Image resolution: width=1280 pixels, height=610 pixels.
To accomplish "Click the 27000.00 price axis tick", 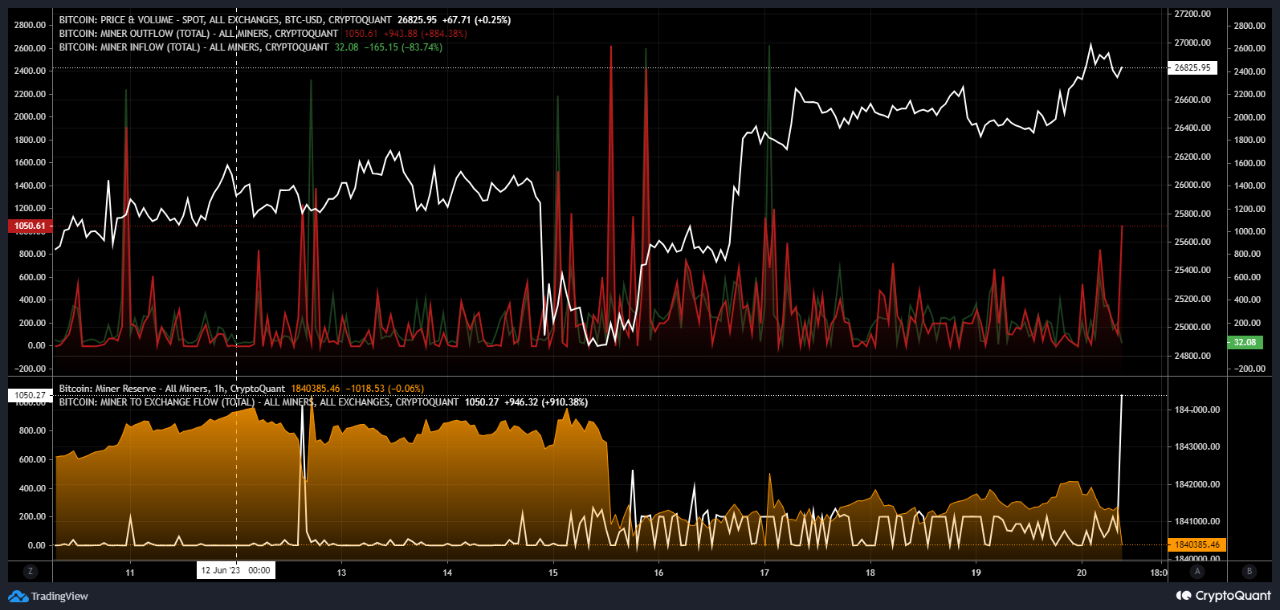I will tap(1192, 43).
